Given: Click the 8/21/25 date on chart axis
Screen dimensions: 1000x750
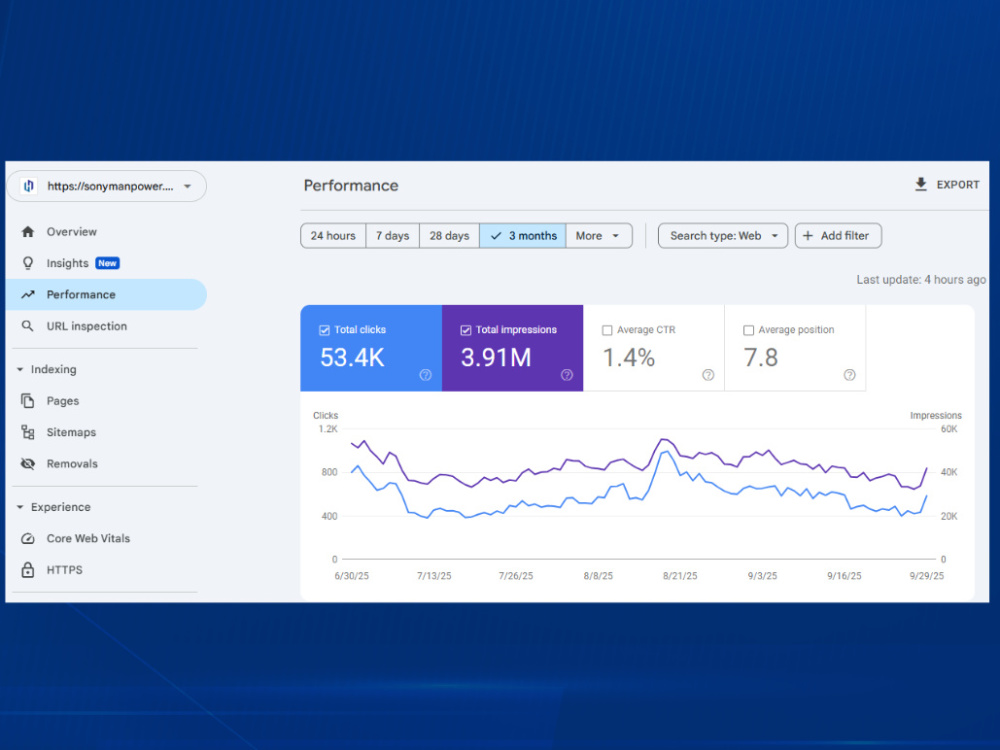Looking at the screenshot, I should pos(680,576).
